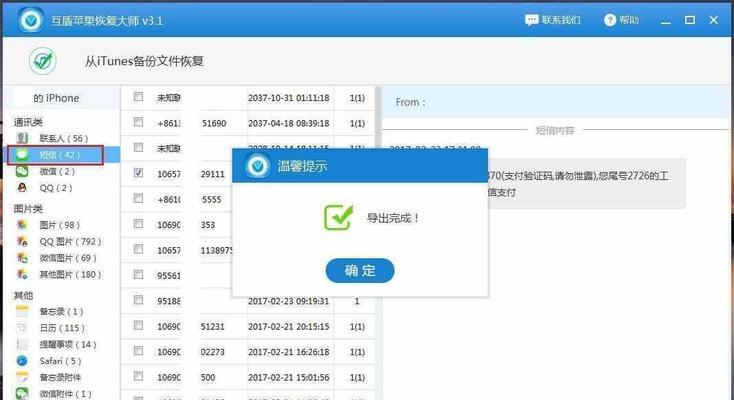Open the 其他图片 (180) icon
The image size is (734, 400).
[22, 274]
